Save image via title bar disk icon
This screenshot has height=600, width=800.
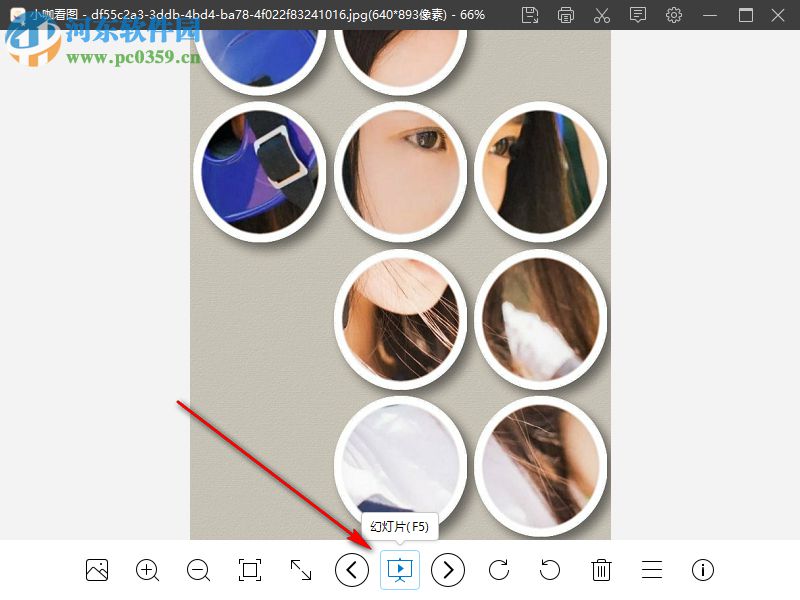530,15
